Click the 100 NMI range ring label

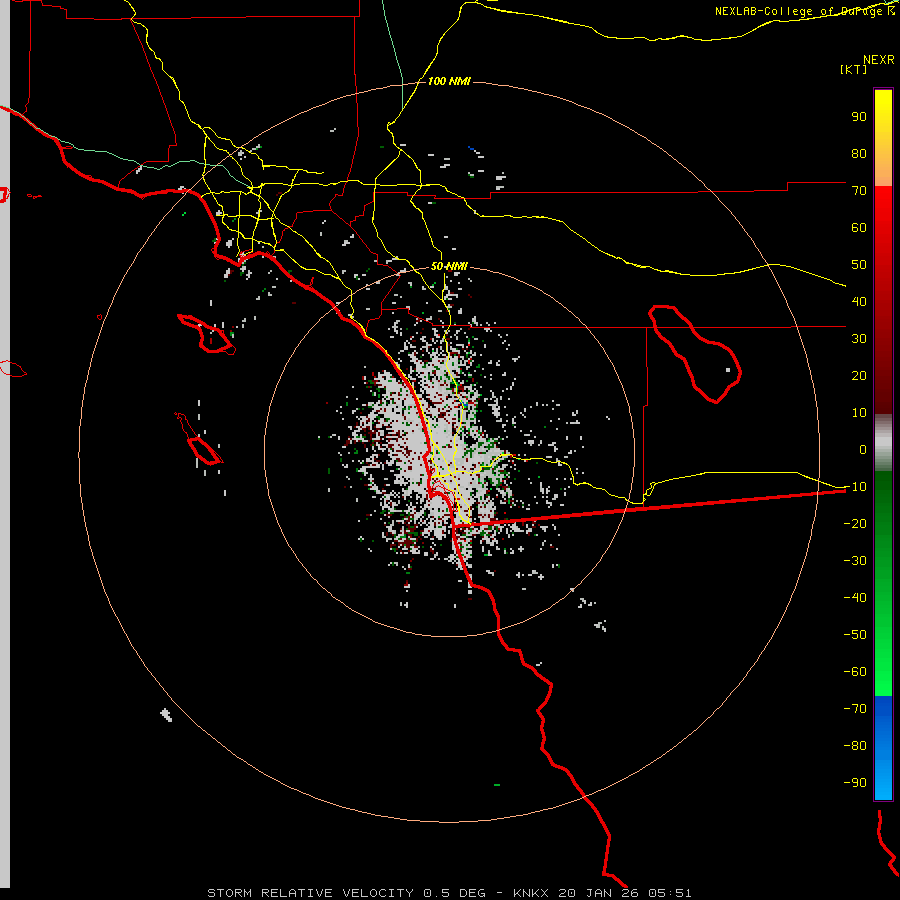click(x=449, y=81)
